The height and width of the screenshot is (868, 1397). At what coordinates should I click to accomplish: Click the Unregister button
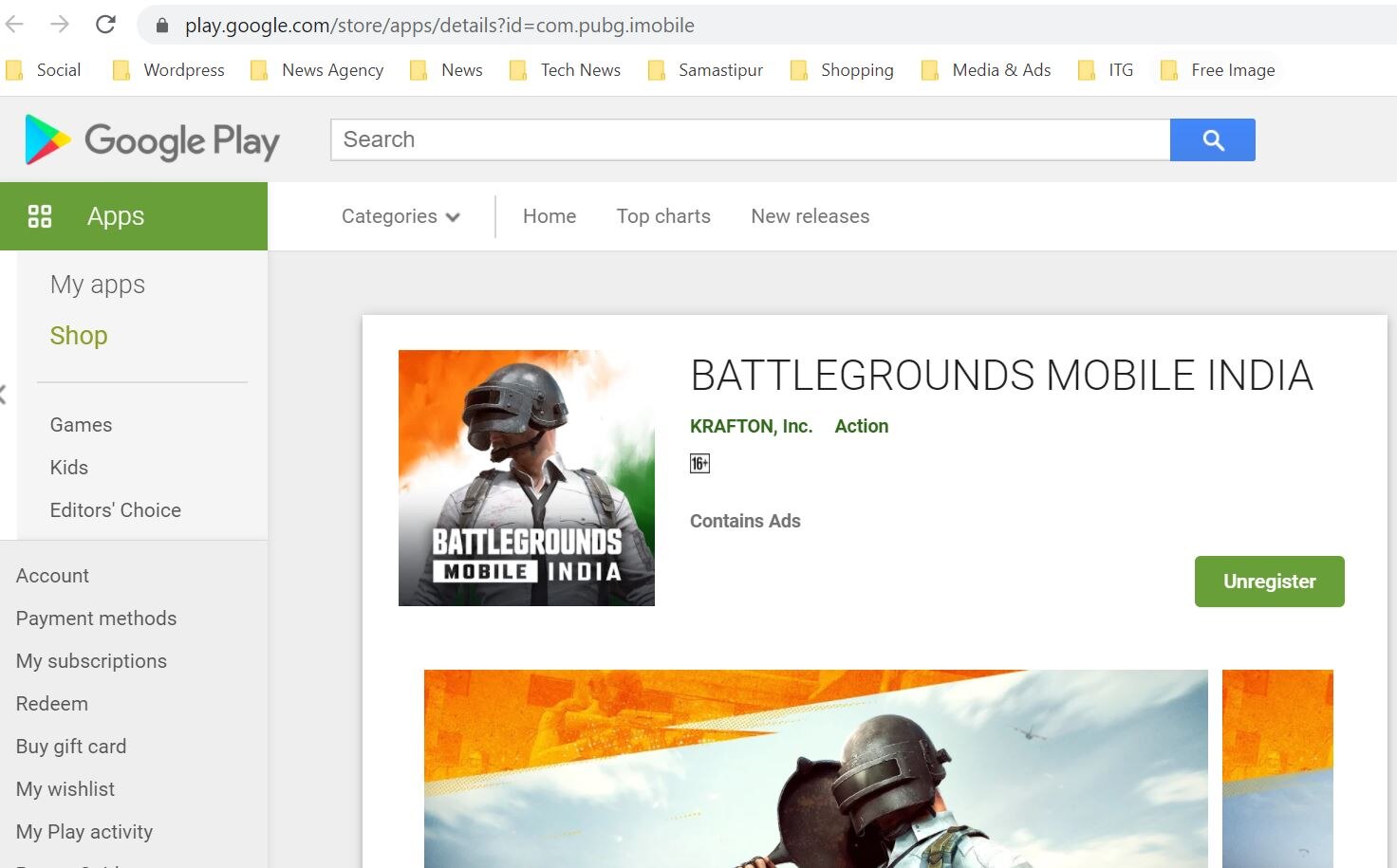coord(1269,582)
